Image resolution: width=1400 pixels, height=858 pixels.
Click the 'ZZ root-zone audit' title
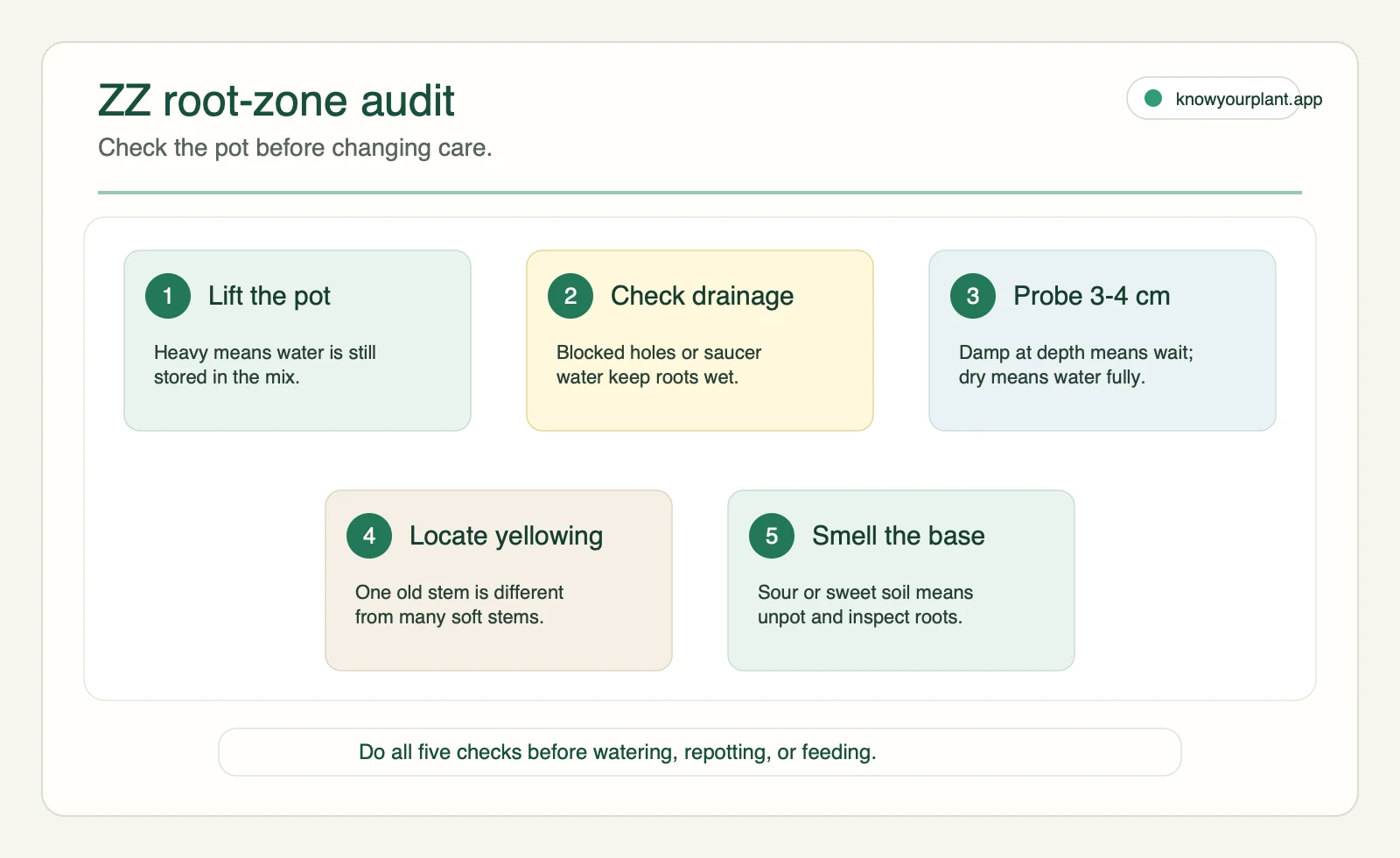(276, 101)
